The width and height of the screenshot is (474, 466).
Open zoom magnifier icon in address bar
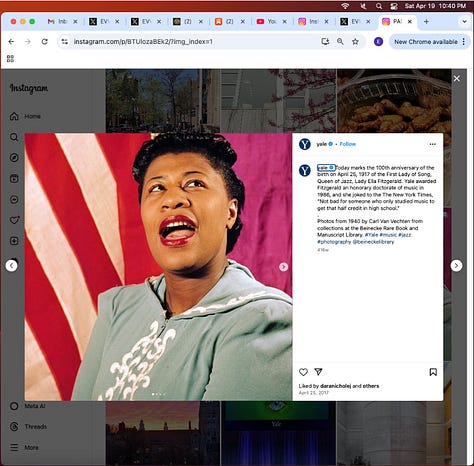(340, 42)
